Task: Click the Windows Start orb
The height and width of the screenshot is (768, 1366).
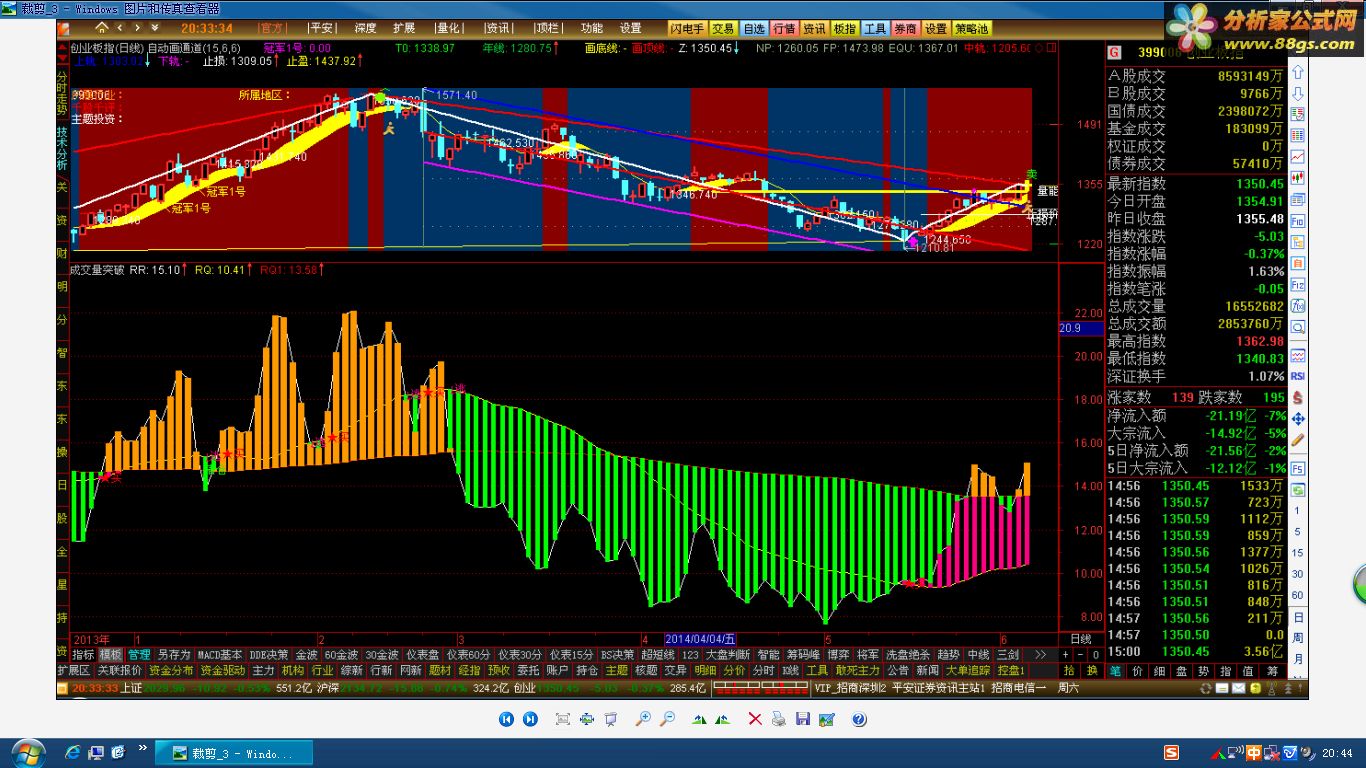Action: (x=27, y=752)
